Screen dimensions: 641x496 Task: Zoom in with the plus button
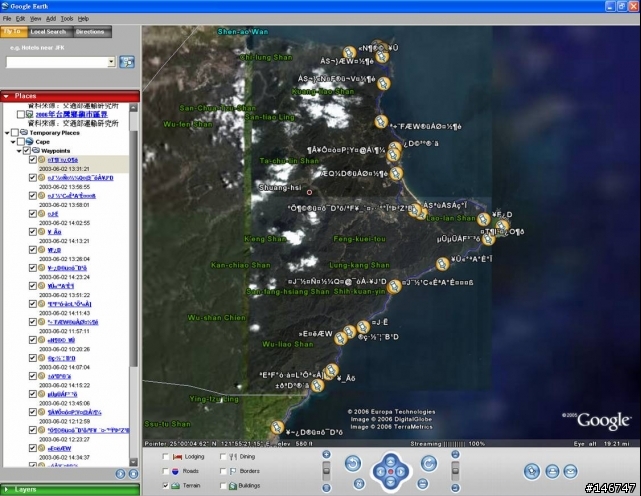tap(326, 454)
